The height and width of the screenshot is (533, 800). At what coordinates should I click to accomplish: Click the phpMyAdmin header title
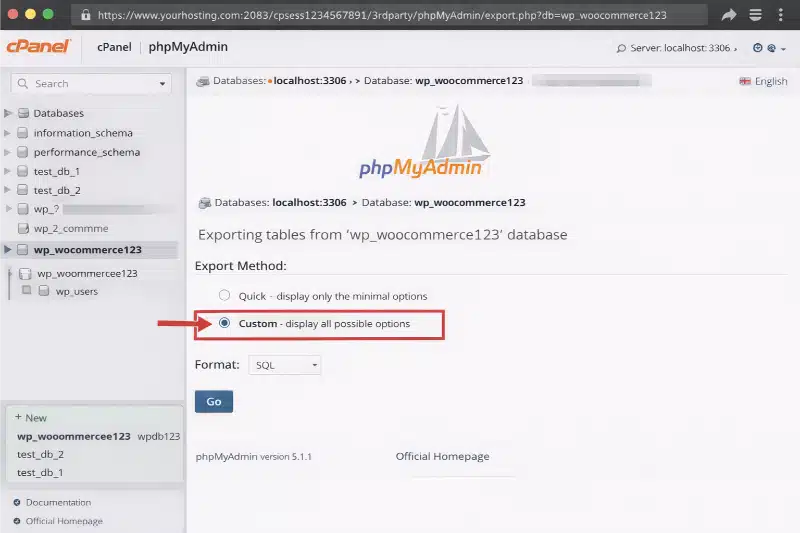(x=188, y=47)
